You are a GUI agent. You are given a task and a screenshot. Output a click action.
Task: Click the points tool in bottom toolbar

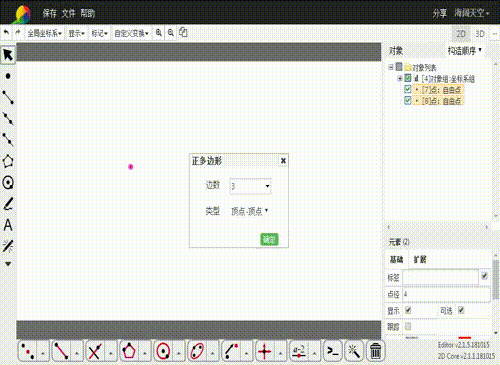pyautogui.click(x=28, y=351)
